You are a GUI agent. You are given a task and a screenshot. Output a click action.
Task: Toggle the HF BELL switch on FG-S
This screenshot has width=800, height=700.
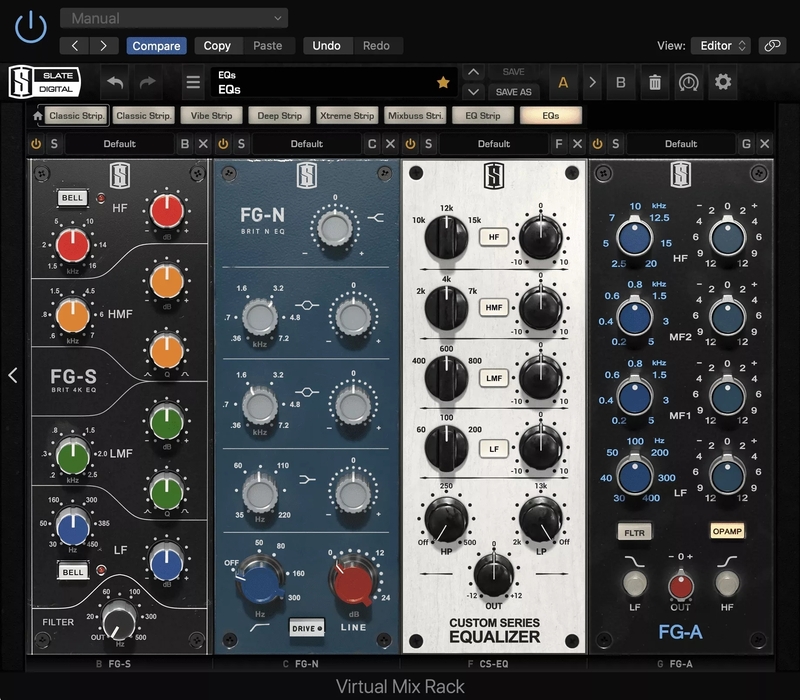coord(72,198)
